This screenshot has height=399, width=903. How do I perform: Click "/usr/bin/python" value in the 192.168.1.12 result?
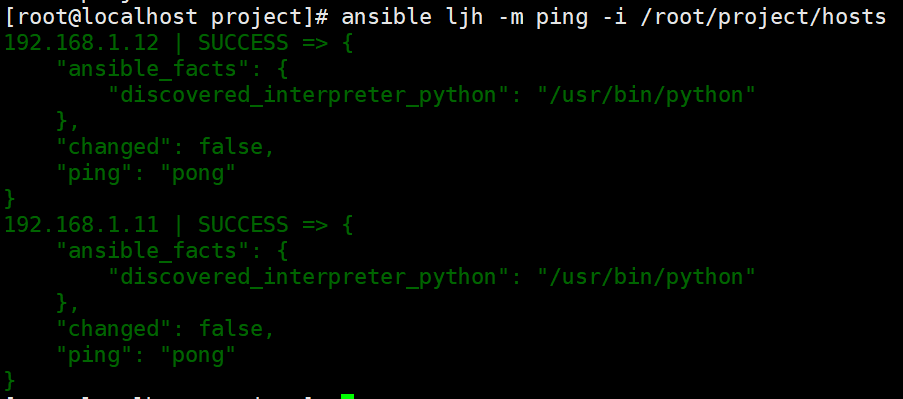pyautogui.click(x=646, y=95)
